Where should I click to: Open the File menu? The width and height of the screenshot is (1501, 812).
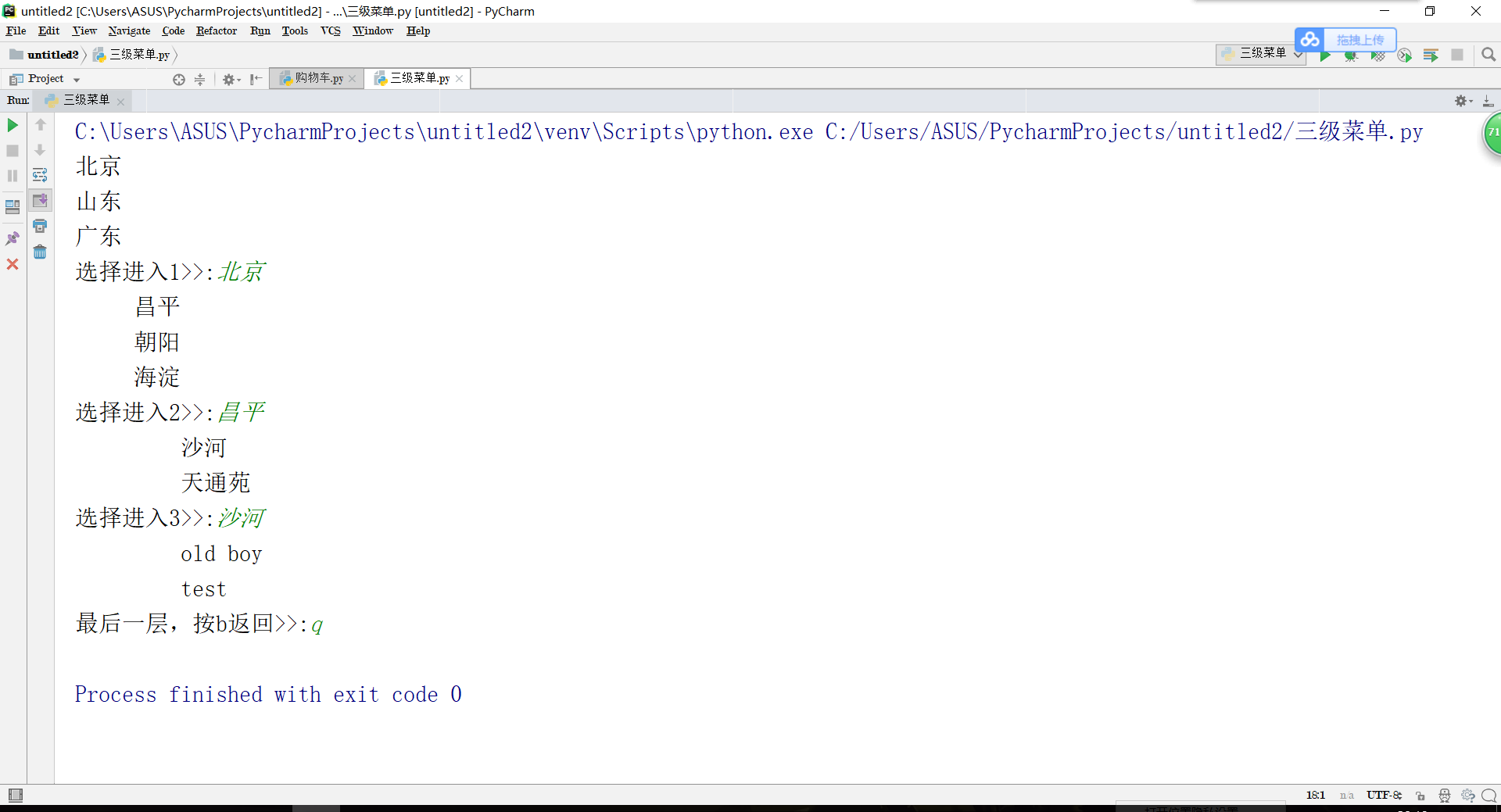click(16, 30)
